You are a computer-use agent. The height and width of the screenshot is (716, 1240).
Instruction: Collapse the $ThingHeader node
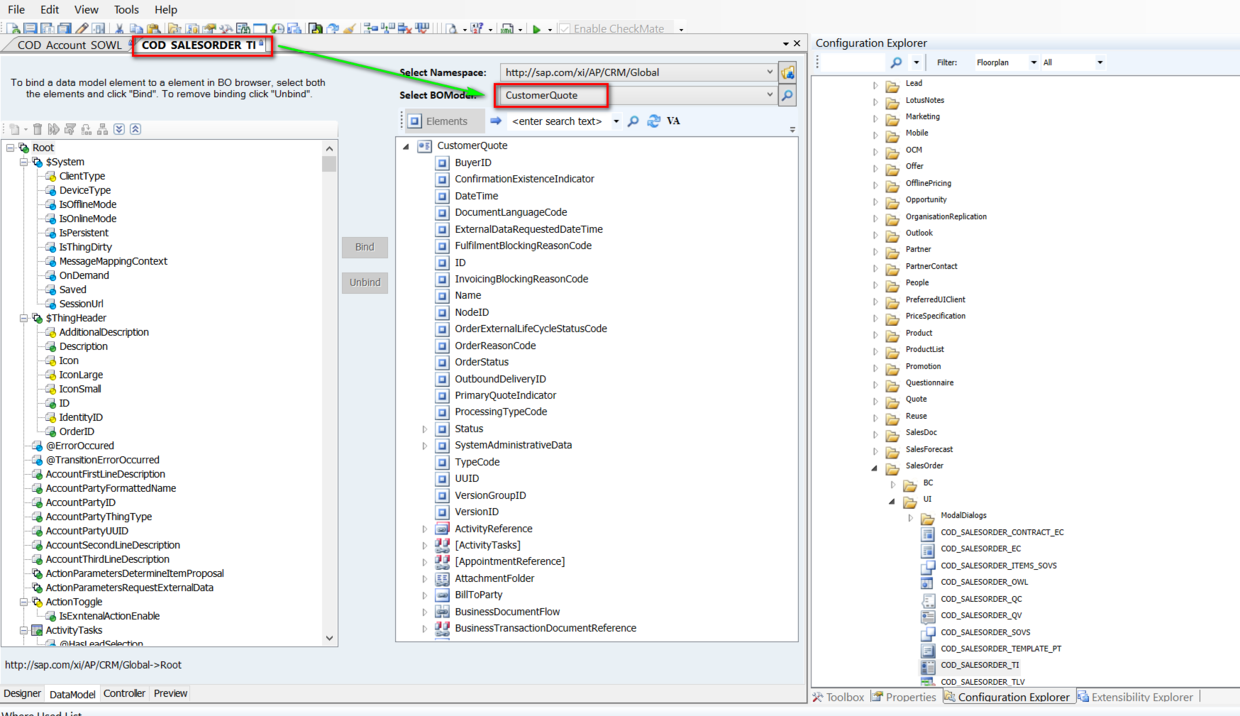(x=24, y=318)
